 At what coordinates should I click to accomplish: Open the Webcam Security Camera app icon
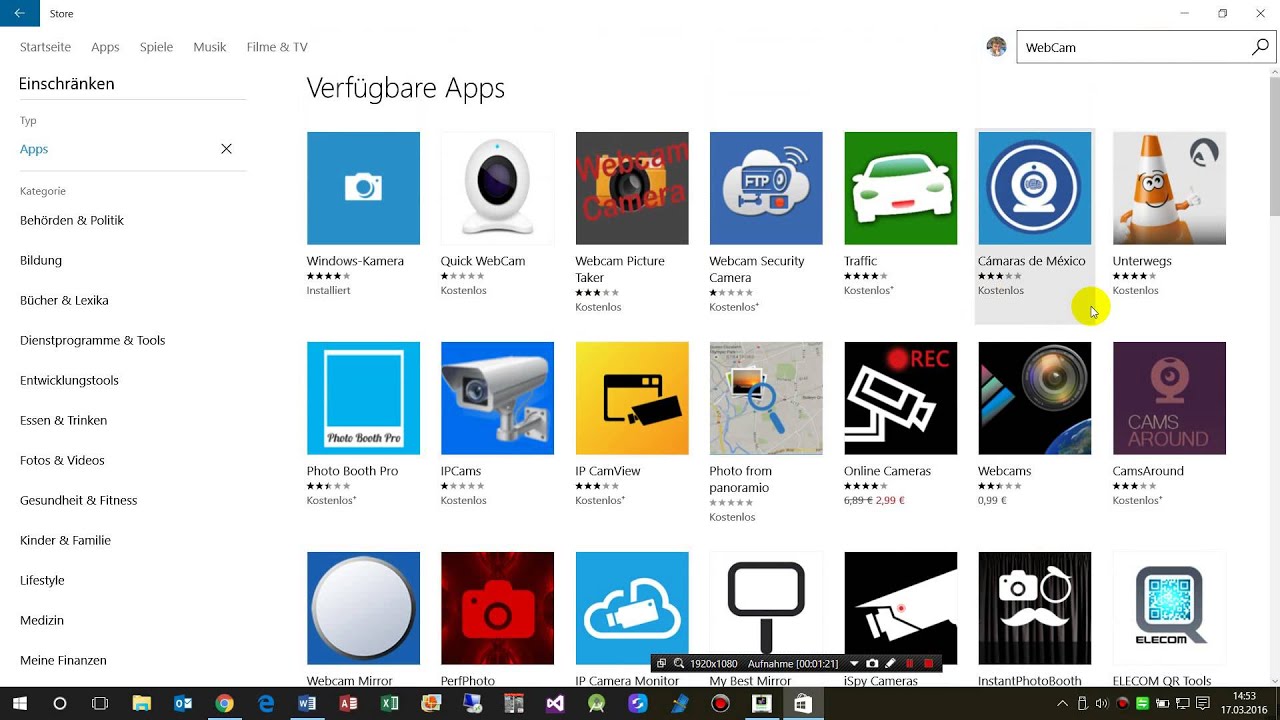[x=766, y=188]
